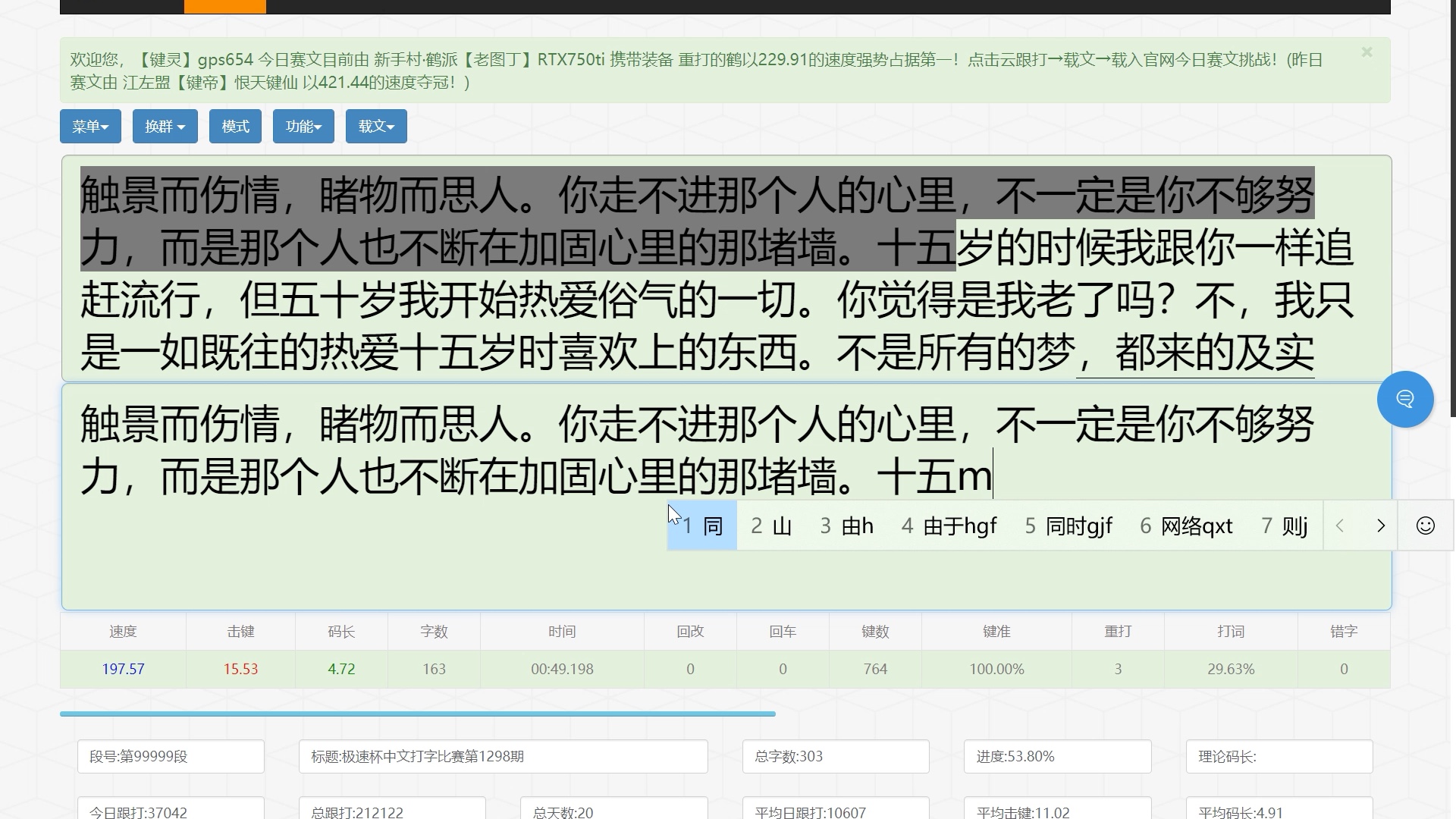Click the 今日跟打:37042 field
Image resolution: width=1456 pixels, height=819 pixels.
(x=171, y=808)
